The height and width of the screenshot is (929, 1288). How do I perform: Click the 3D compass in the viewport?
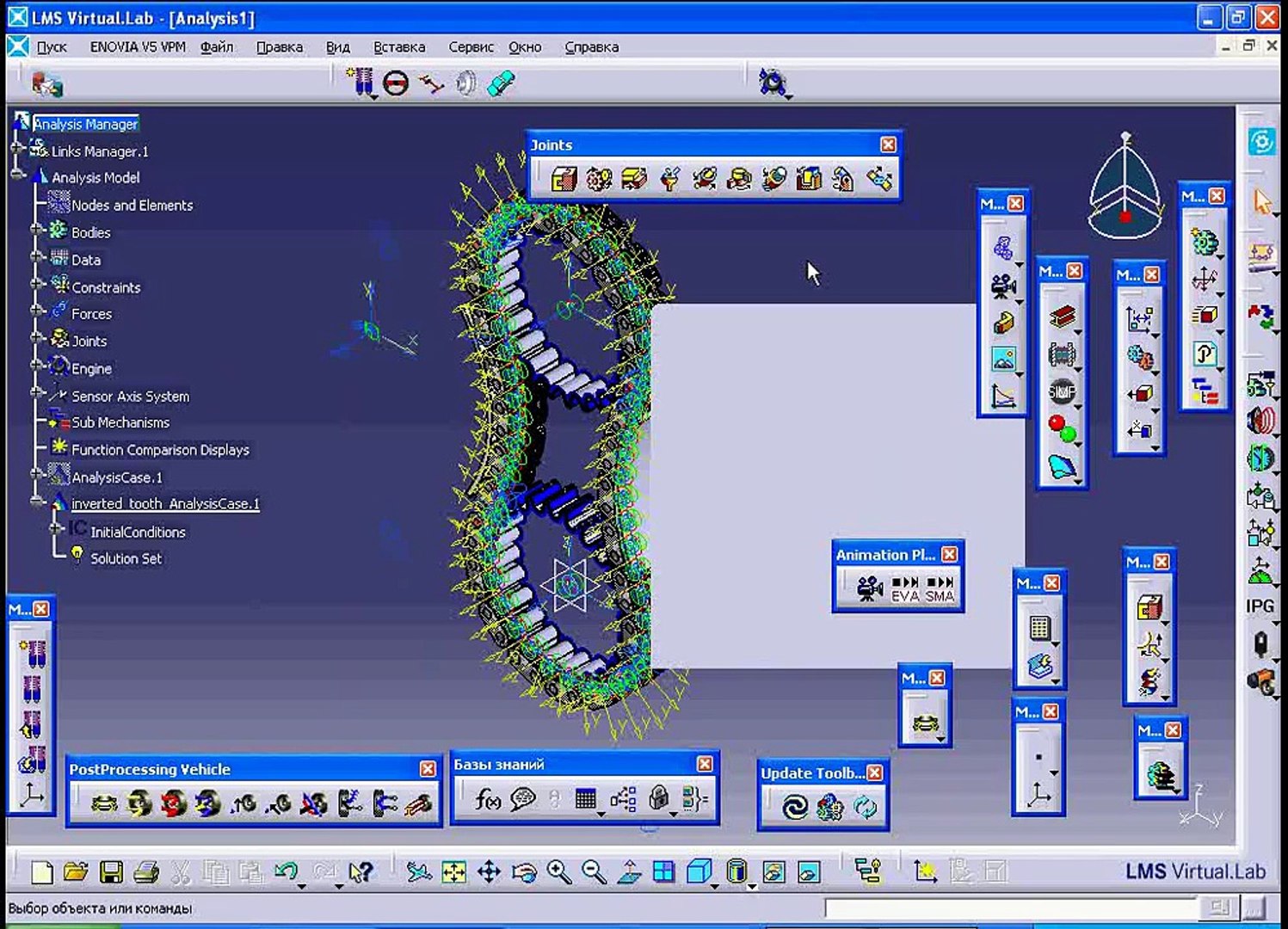coord(1125,187)
